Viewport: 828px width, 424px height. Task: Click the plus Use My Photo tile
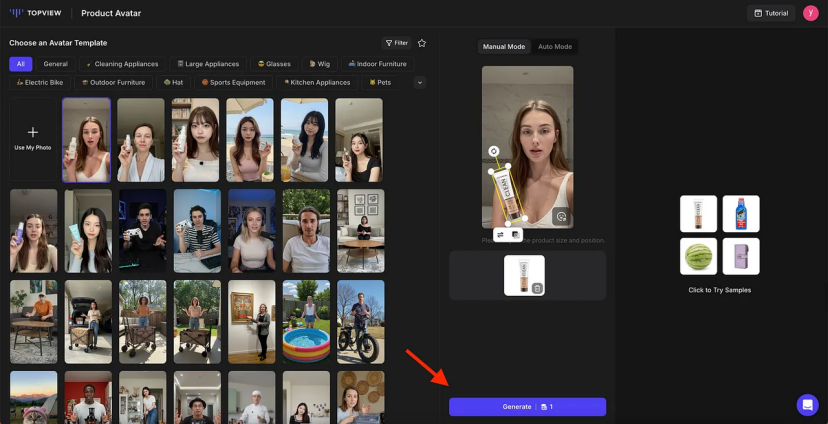point(33,139)
